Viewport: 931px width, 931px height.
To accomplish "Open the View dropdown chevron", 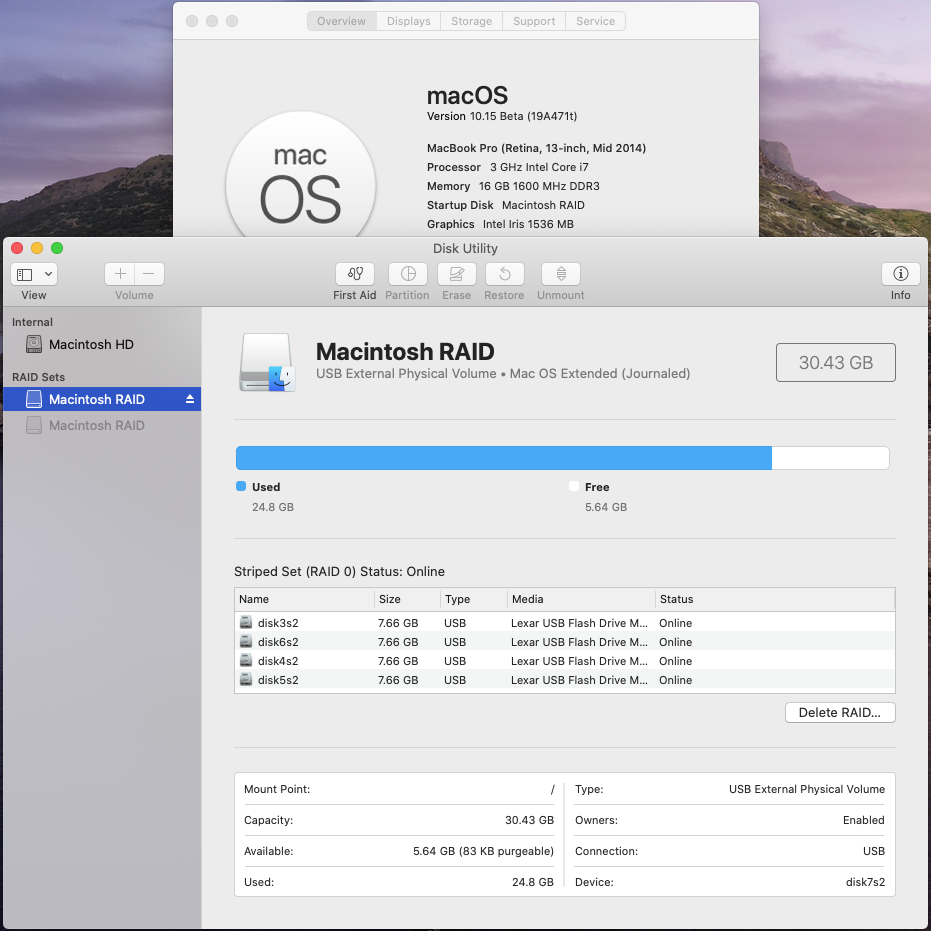I will tap(48, 274).
